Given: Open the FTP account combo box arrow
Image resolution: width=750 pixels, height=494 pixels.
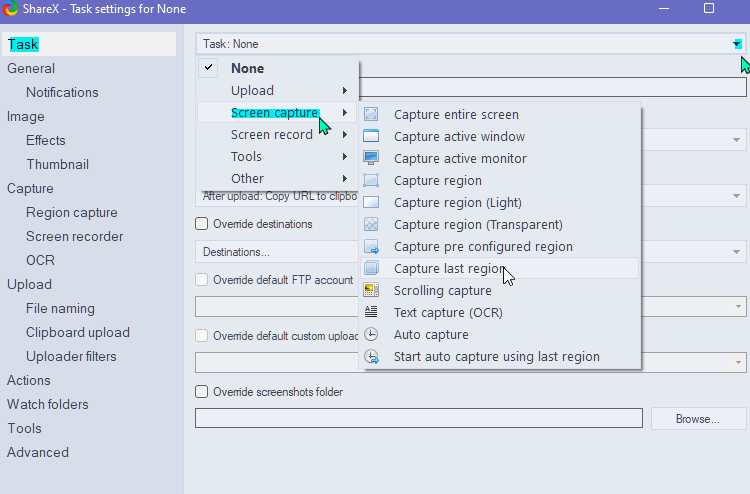Looking at the screenshot, I should pyautogui.click(x=738, y=307).
